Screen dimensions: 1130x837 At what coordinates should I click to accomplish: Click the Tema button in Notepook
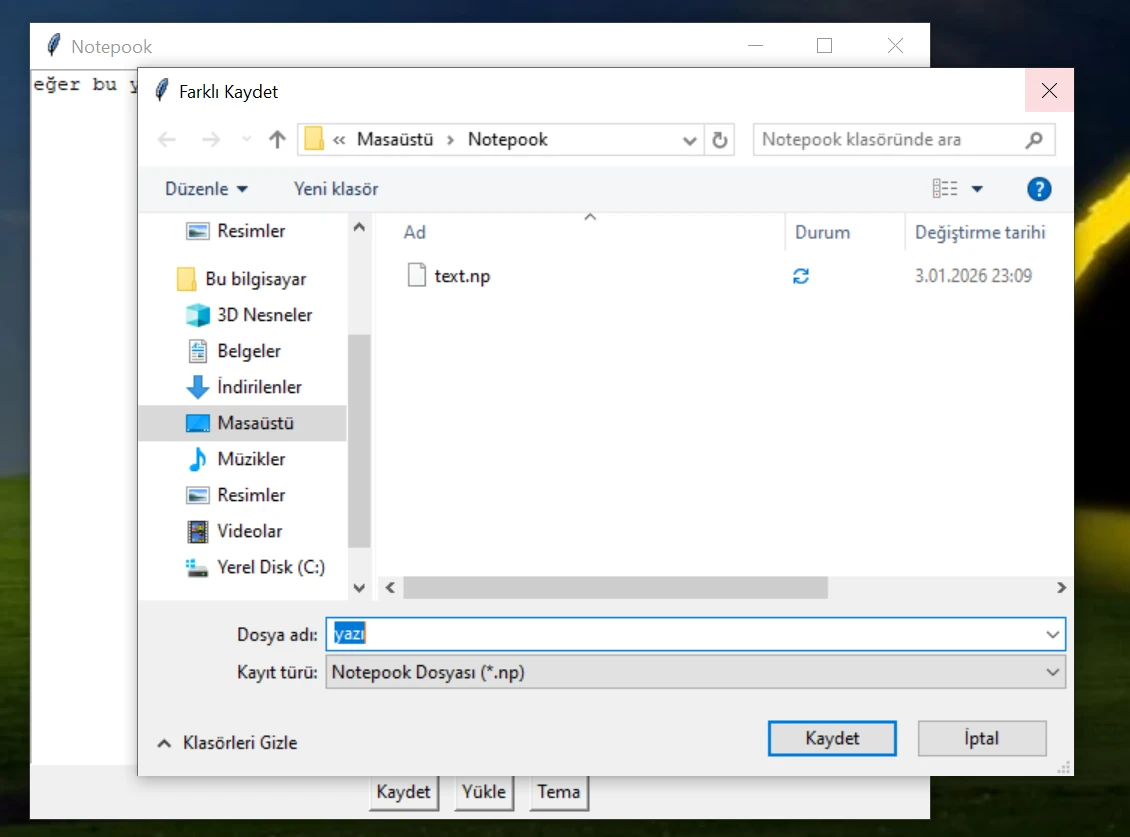point(558,792)
